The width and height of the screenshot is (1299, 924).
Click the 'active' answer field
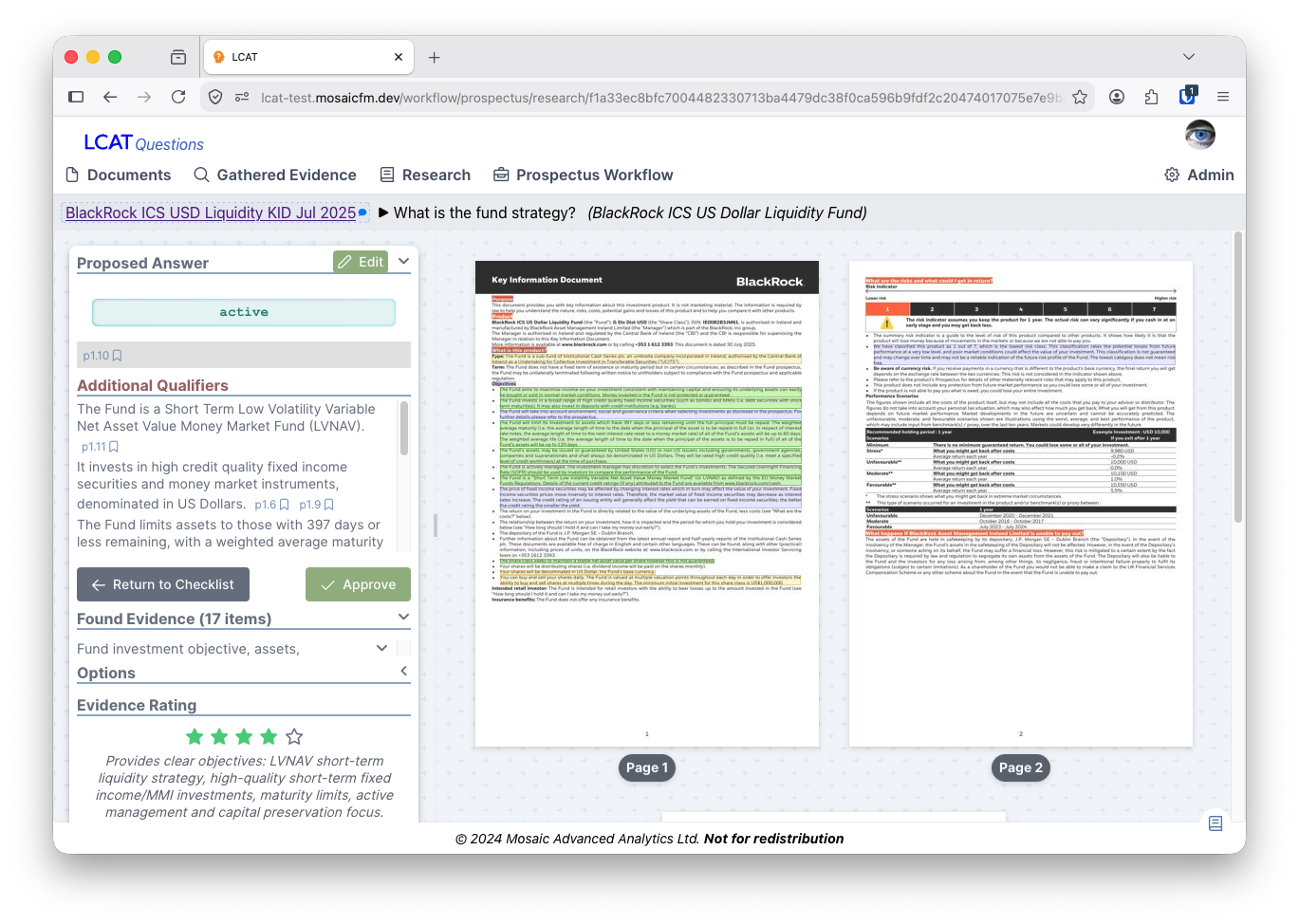244,312
